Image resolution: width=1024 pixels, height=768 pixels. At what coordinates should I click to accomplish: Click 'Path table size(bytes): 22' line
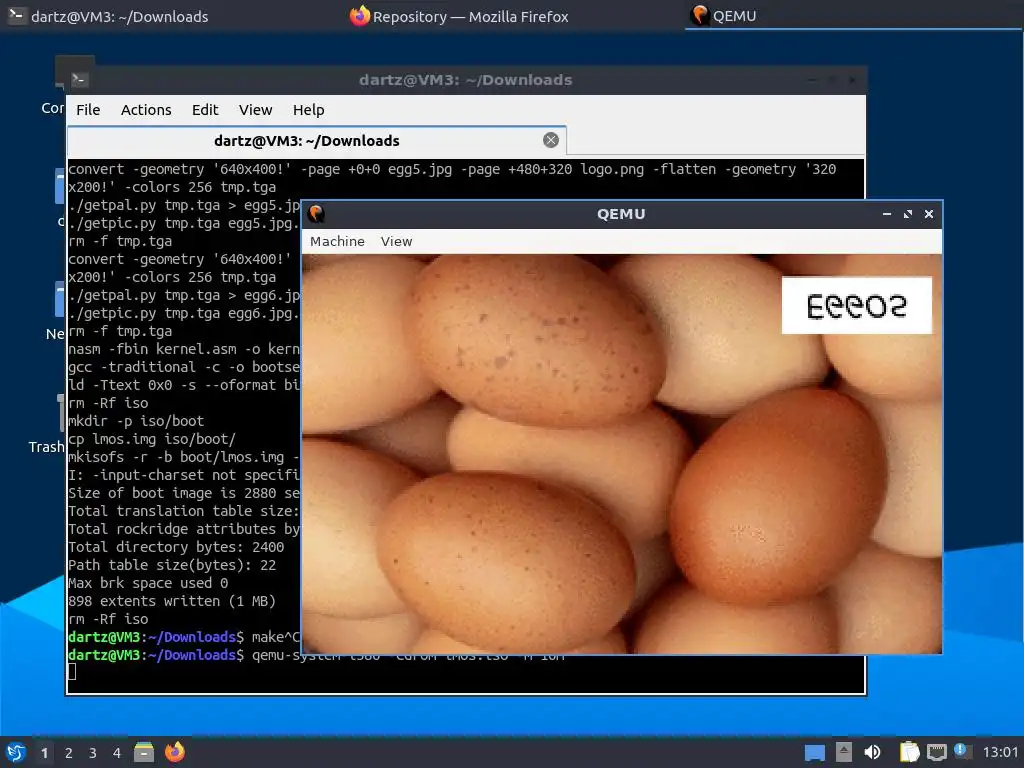172,565
